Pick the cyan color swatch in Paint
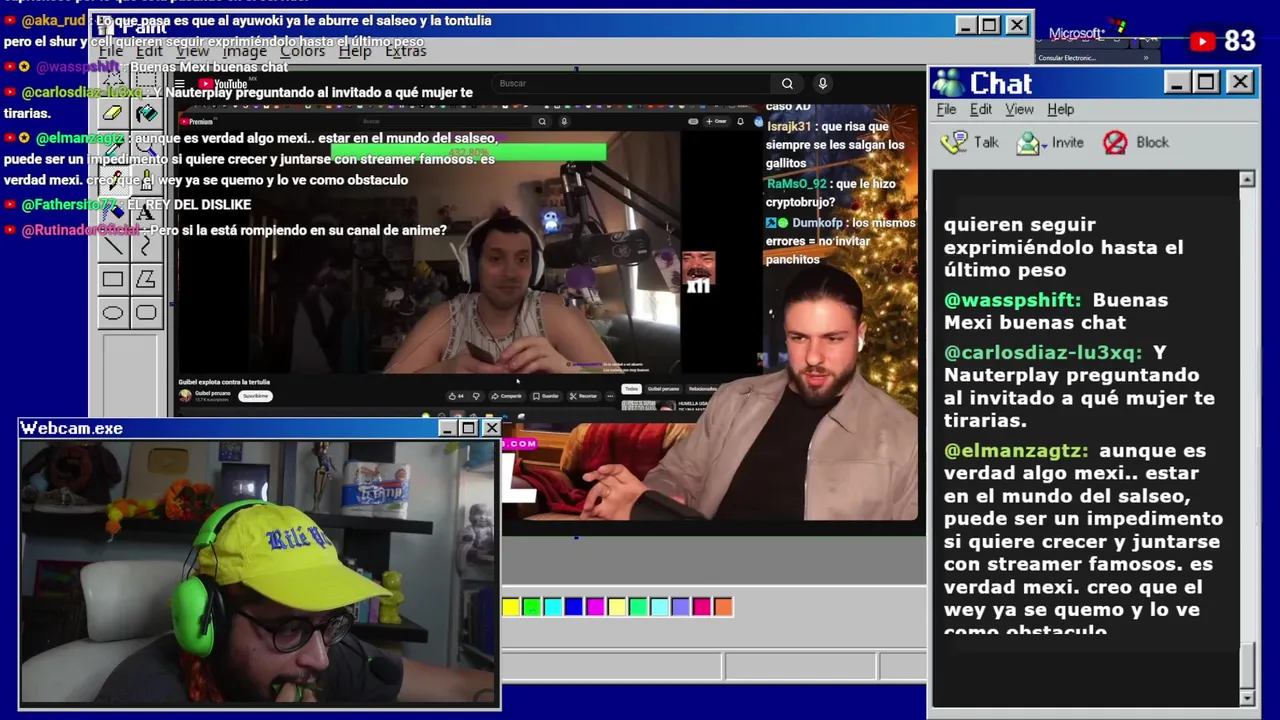The height and width of the screenshot is (720, 1280). pyautogui.click(x=552, y=606)
